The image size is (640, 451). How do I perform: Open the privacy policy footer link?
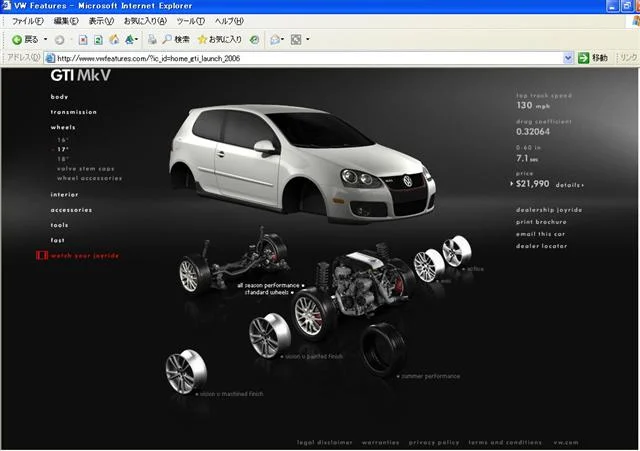point(434,442)
